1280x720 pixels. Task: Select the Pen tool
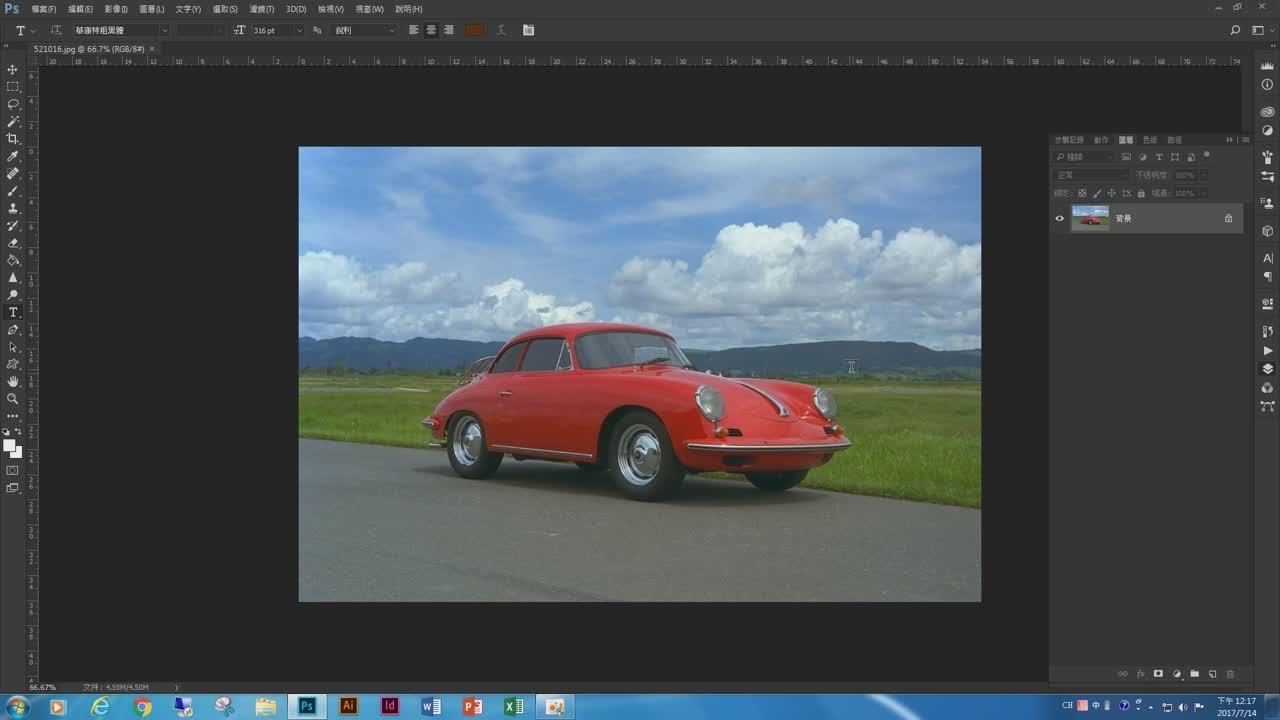[x=13, y=330]
